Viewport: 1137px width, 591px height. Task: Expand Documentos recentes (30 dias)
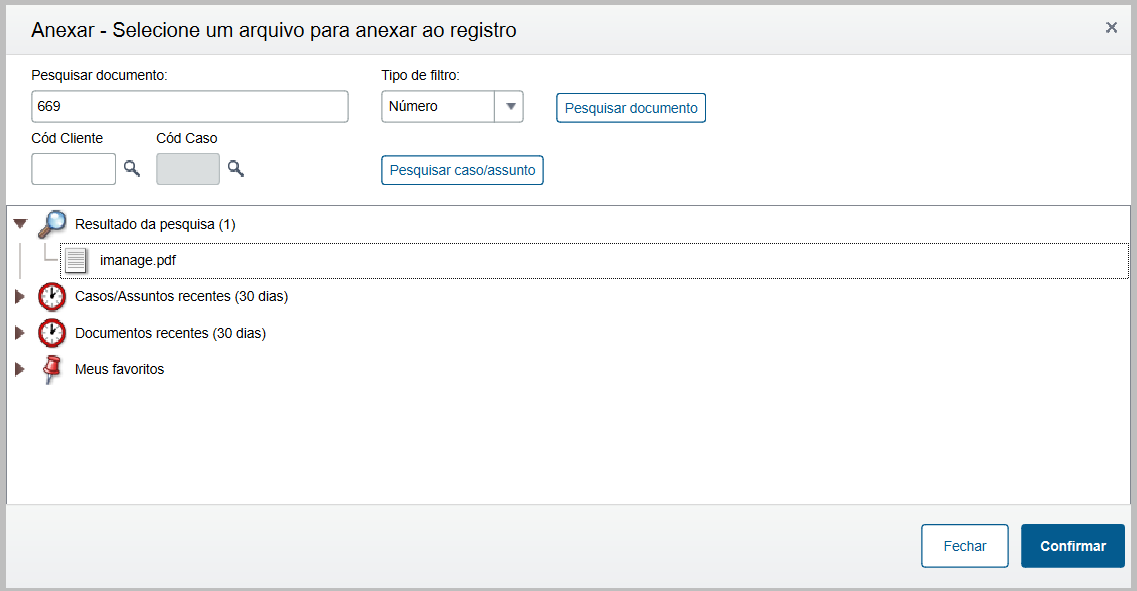[19, 333]
